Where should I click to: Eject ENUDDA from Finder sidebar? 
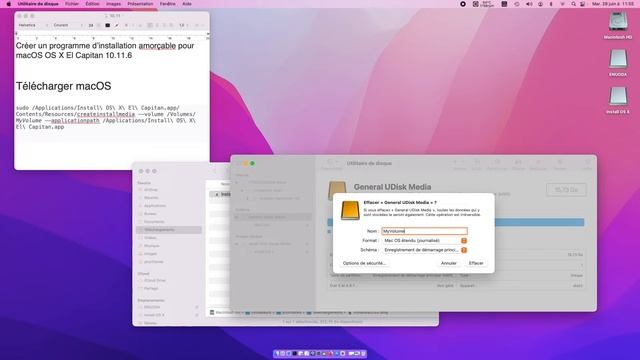(x=197, y=307)
